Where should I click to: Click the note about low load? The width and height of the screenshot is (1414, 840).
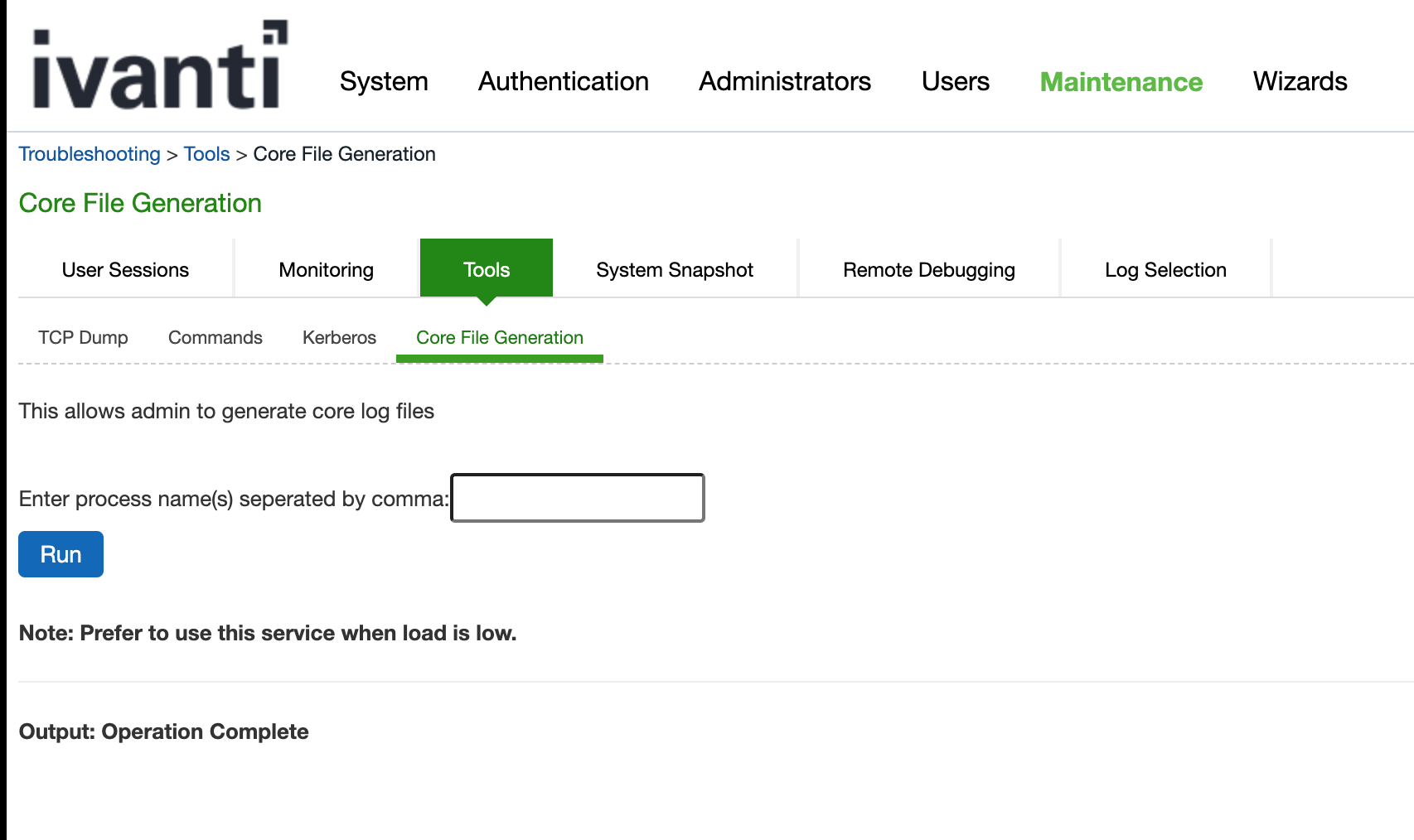click(268, 633)
